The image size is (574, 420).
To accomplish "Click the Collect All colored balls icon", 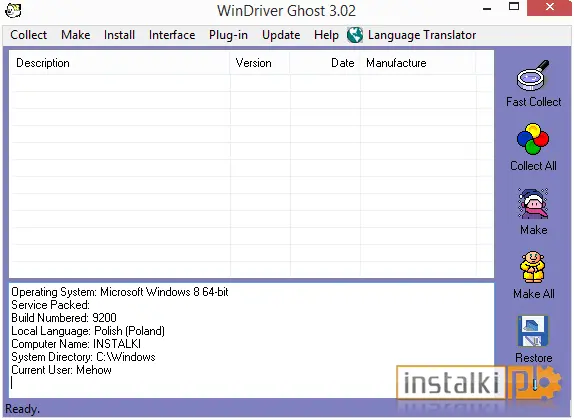I will pos(533,139).
